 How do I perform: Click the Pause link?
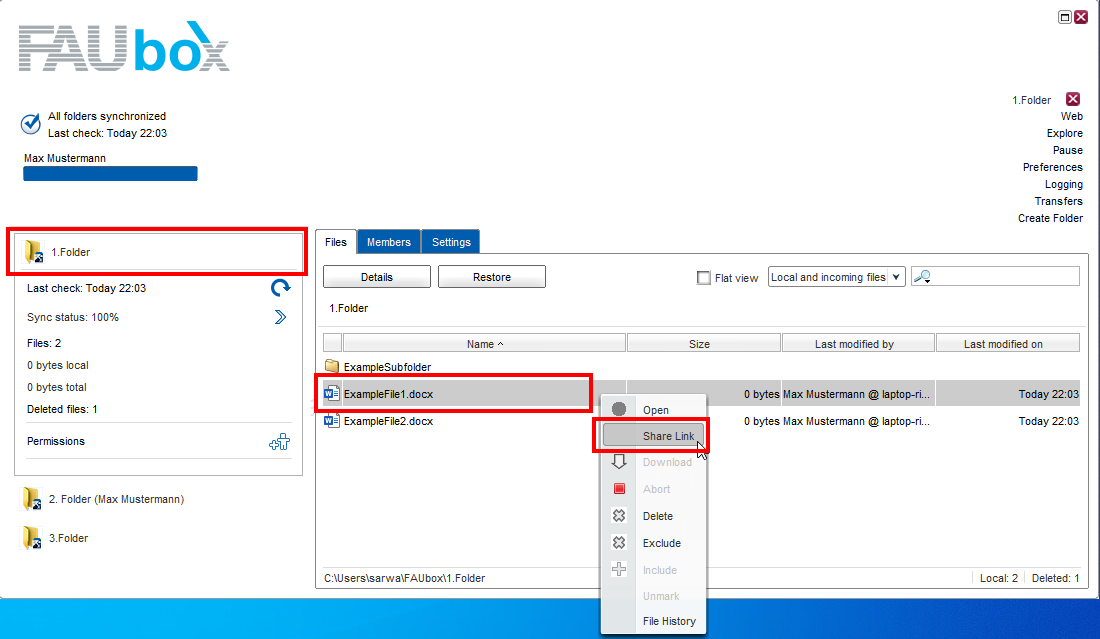coord(1068,150)
